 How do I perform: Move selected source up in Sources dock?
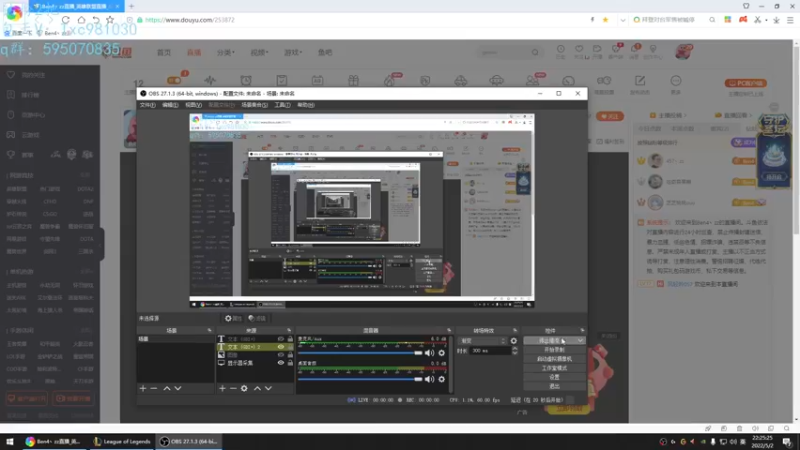pos(257,388)
